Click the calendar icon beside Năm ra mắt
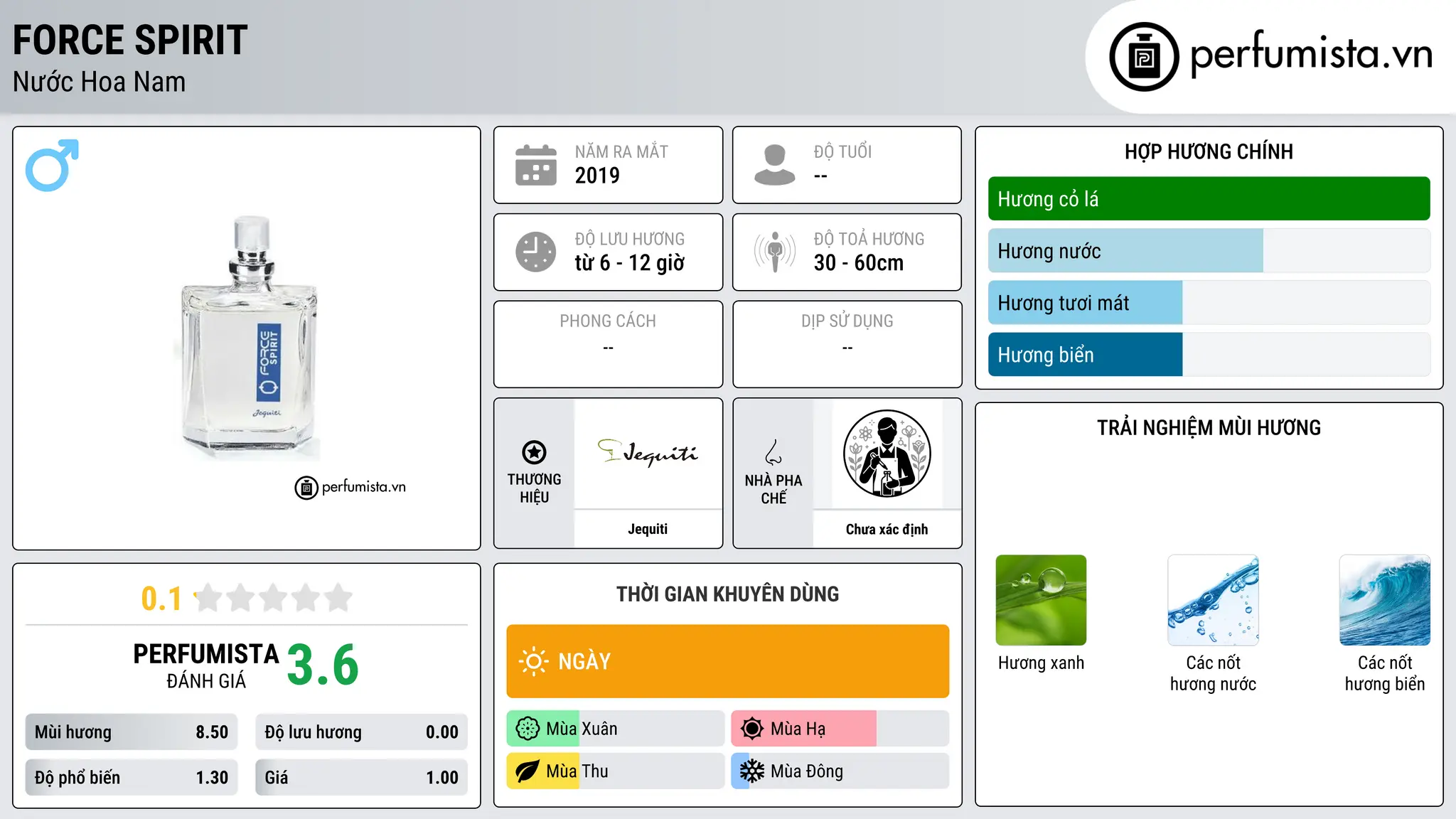 coord(536,165)
